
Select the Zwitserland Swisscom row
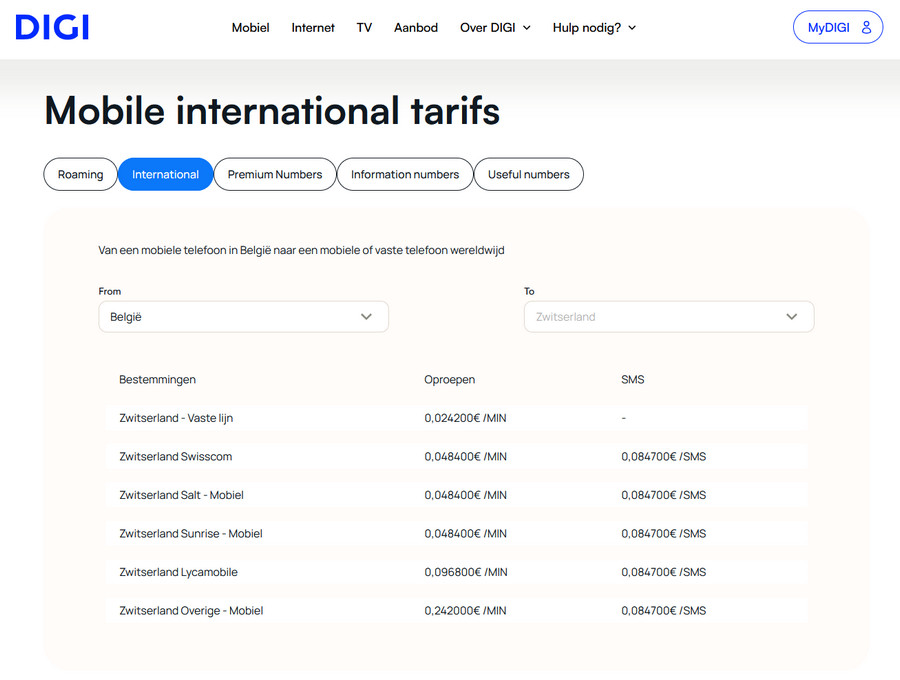pos(456,456)
